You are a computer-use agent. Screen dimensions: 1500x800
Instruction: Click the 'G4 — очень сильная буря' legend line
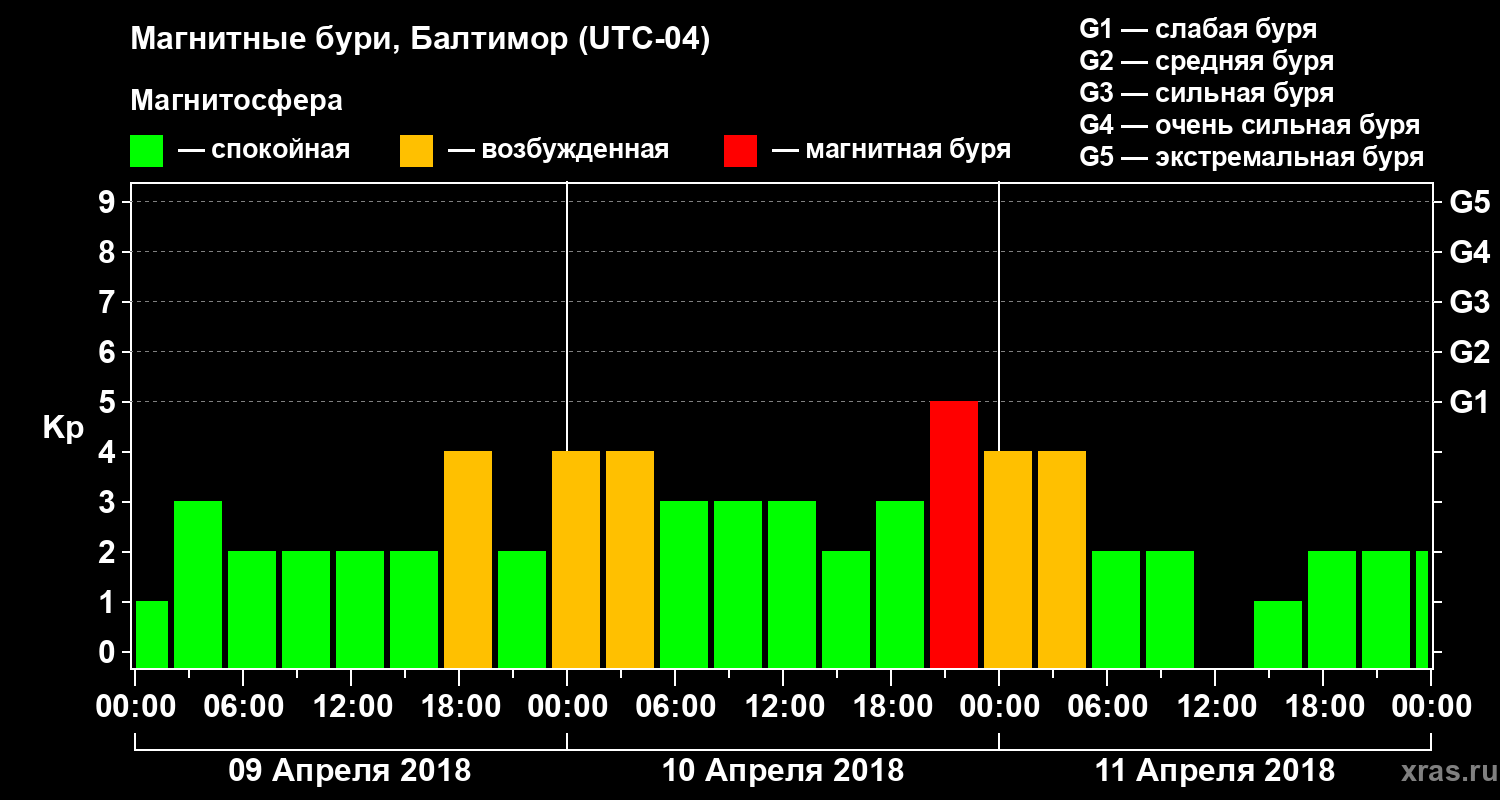pyautogui.click(x=1249, y=125)
